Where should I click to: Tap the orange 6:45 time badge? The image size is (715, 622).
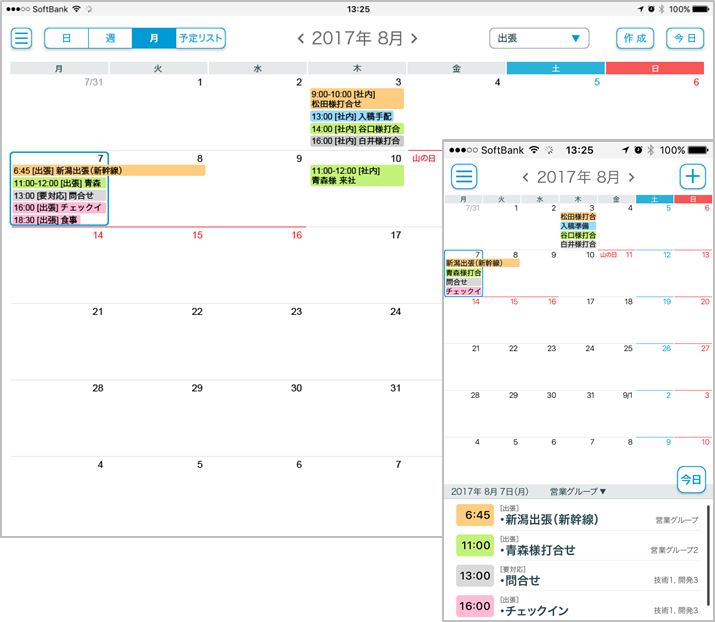(x=475, y=515)
